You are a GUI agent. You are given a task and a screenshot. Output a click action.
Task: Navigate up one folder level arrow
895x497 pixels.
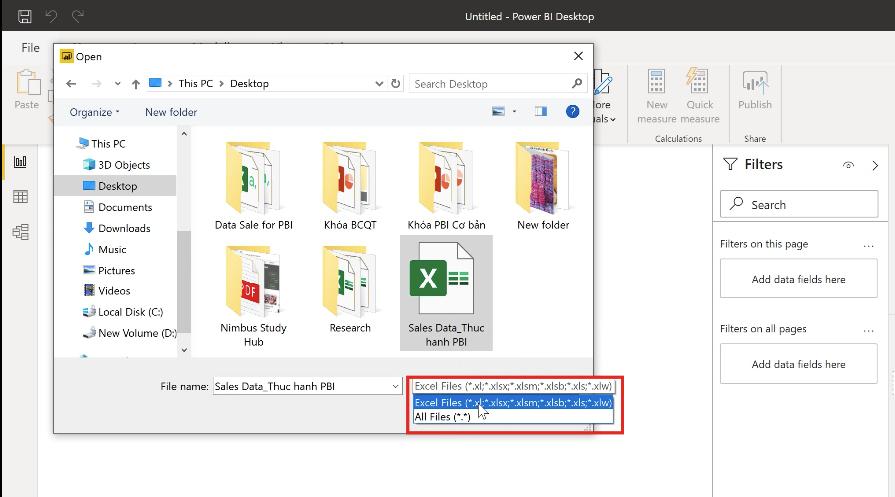tap(135, 84)
